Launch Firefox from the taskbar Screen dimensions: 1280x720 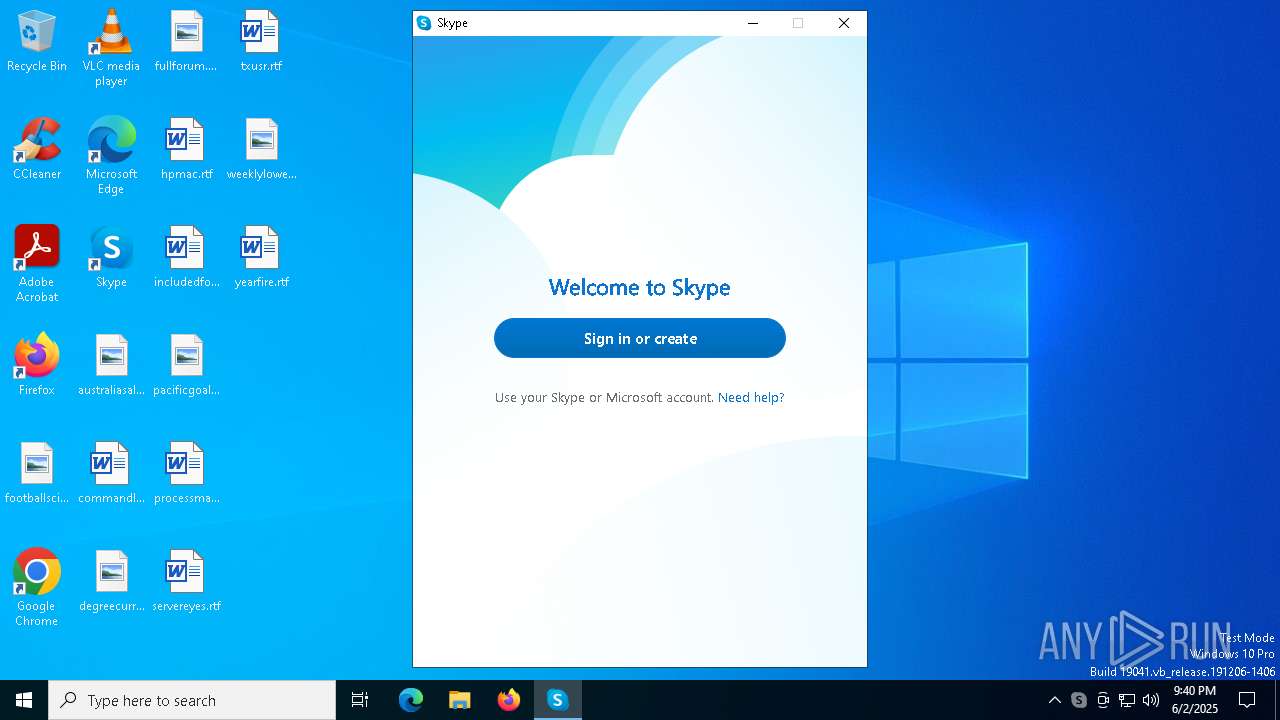[x=509, y=700]
